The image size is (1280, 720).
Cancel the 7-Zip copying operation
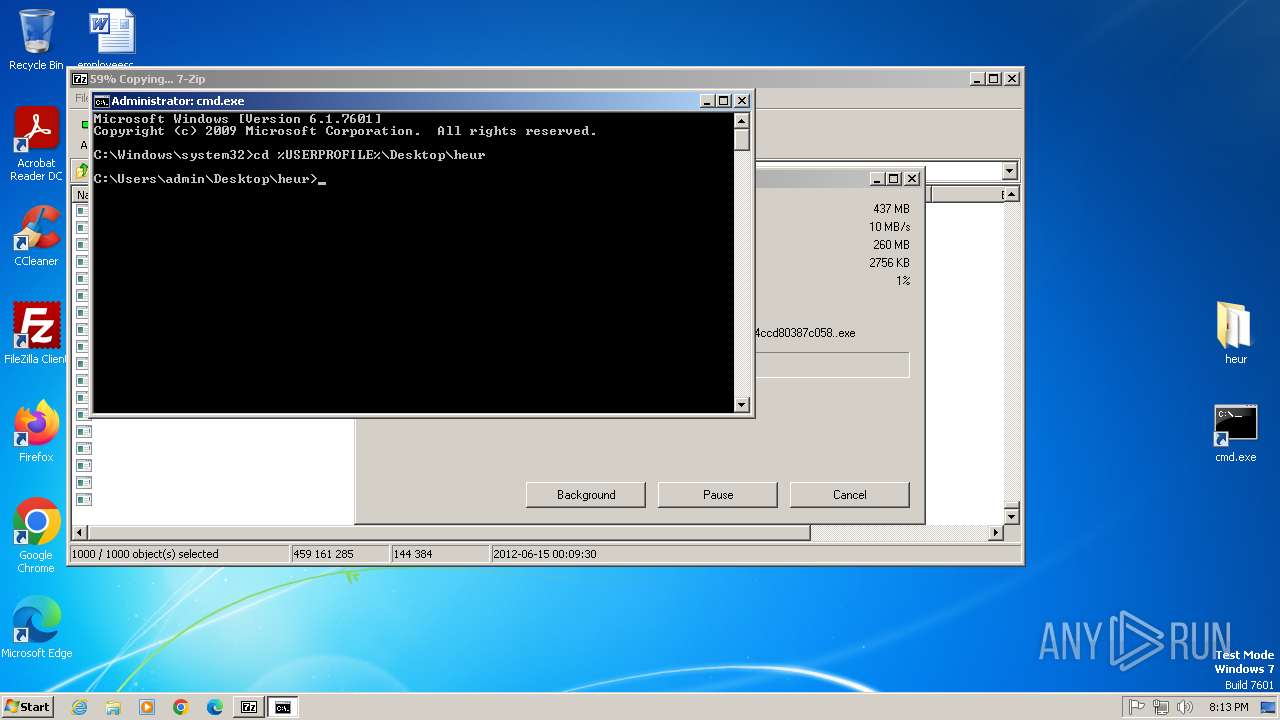click(850, 495)
